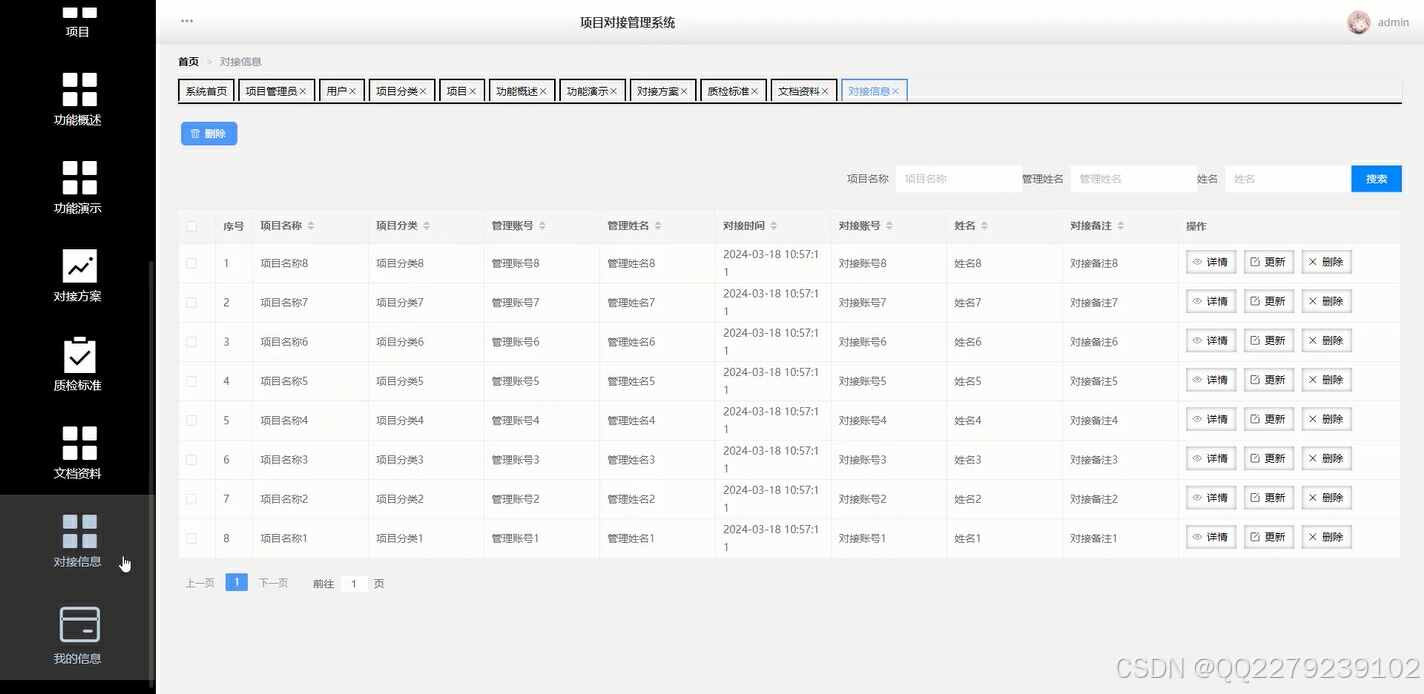This screenshot has width=1424, height=694.
Task: Click the blue 删除 bulk delete button
Action: (x=208, y=133)
